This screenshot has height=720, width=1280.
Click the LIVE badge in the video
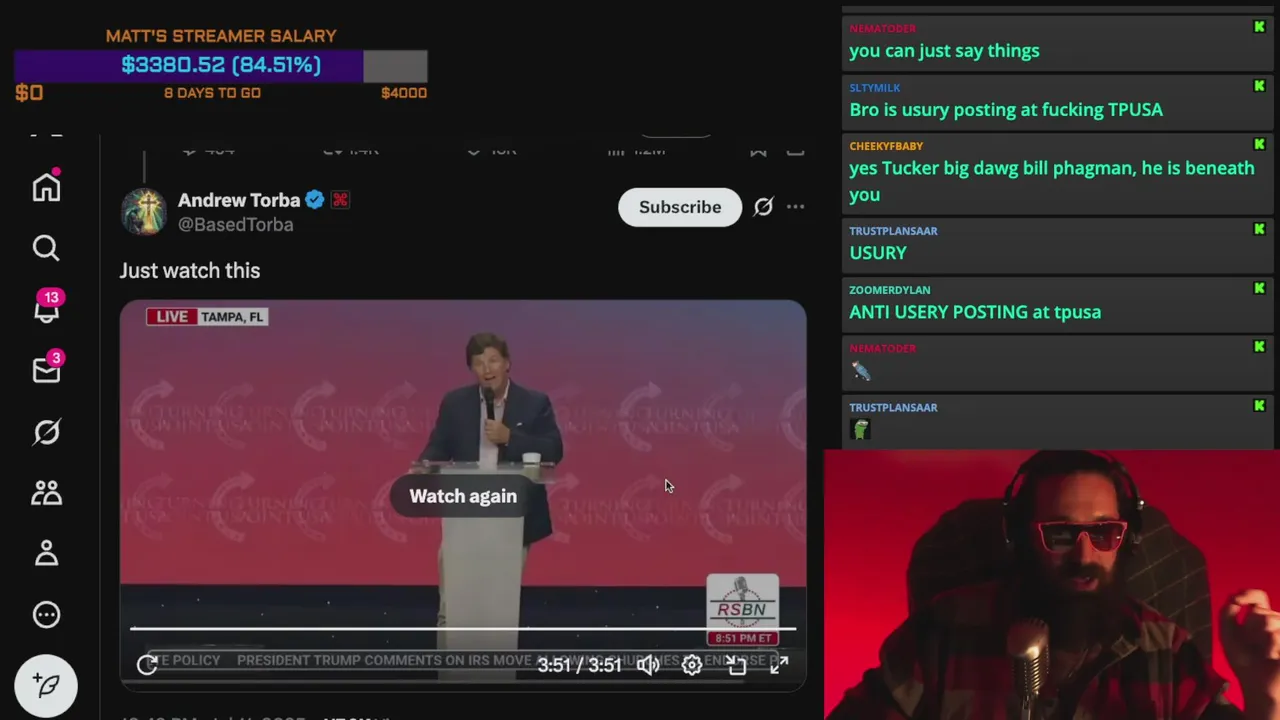click(x=170, y=317)
